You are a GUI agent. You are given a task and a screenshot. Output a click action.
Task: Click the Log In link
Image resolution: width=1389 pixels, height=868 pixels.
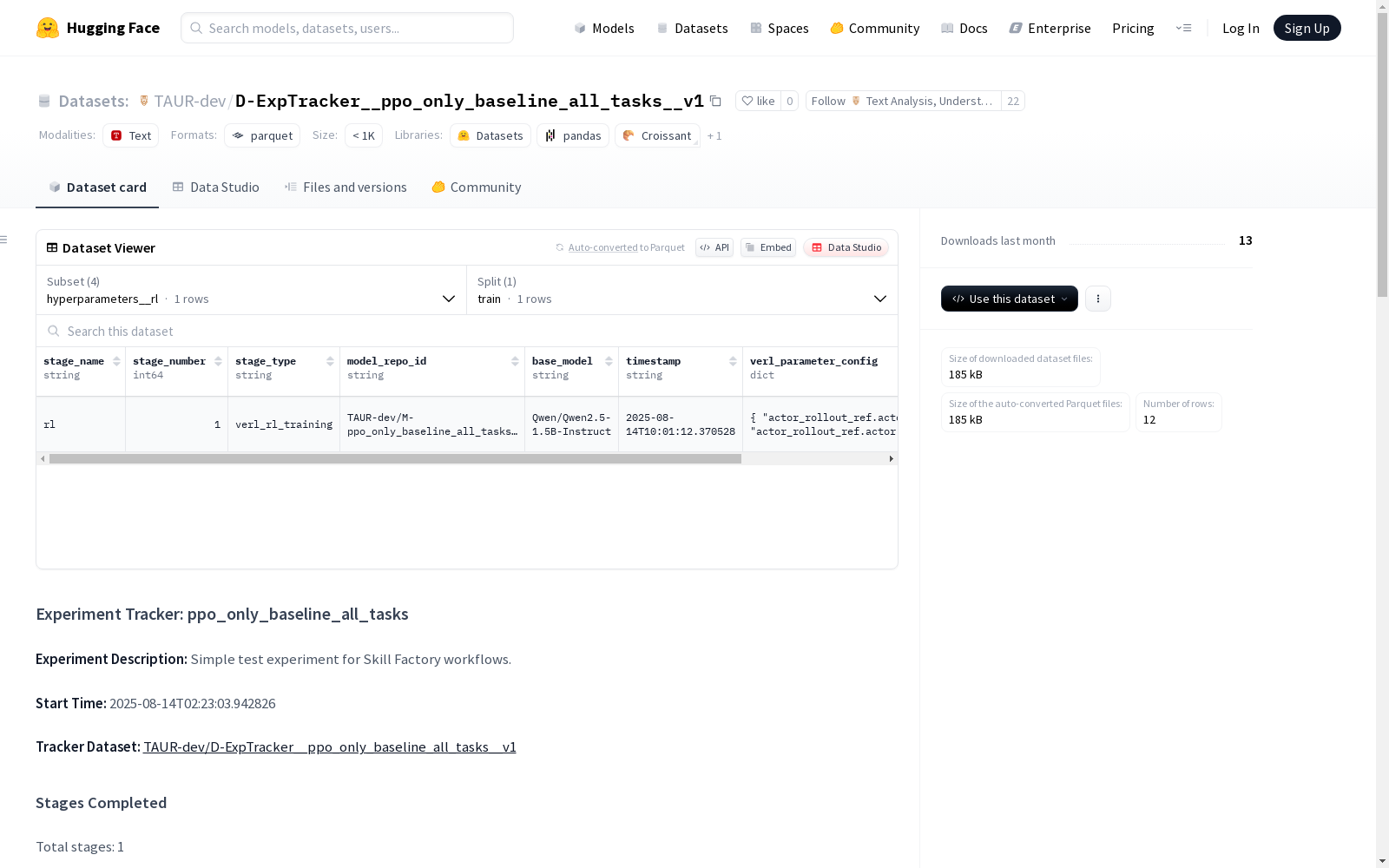(1241, 28)
